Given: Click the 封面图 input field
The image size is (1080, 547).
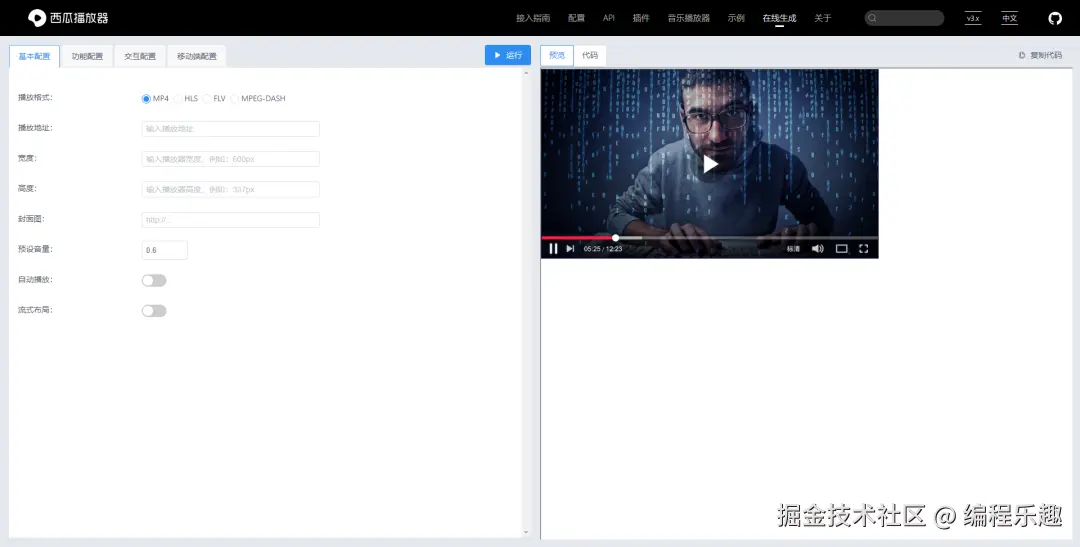Looking at the screenshot, I should tap(231, 220).
